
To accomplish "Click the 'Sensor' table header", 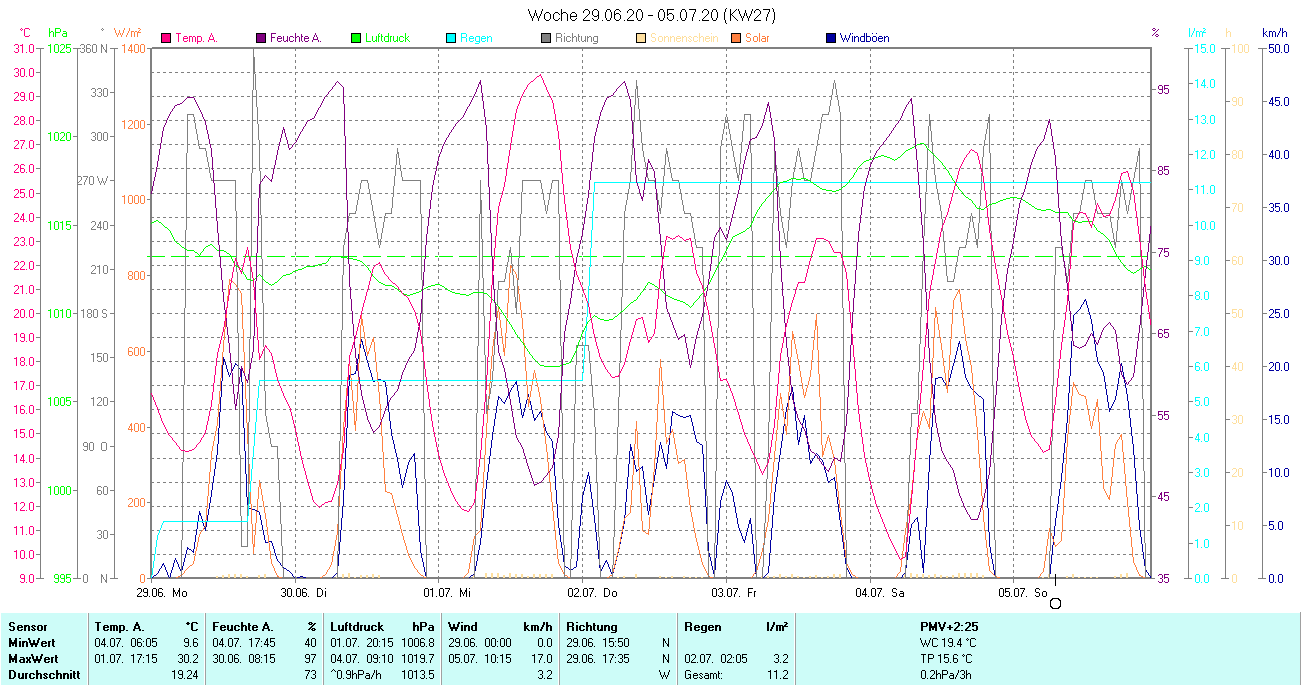I will coord(27,626).
